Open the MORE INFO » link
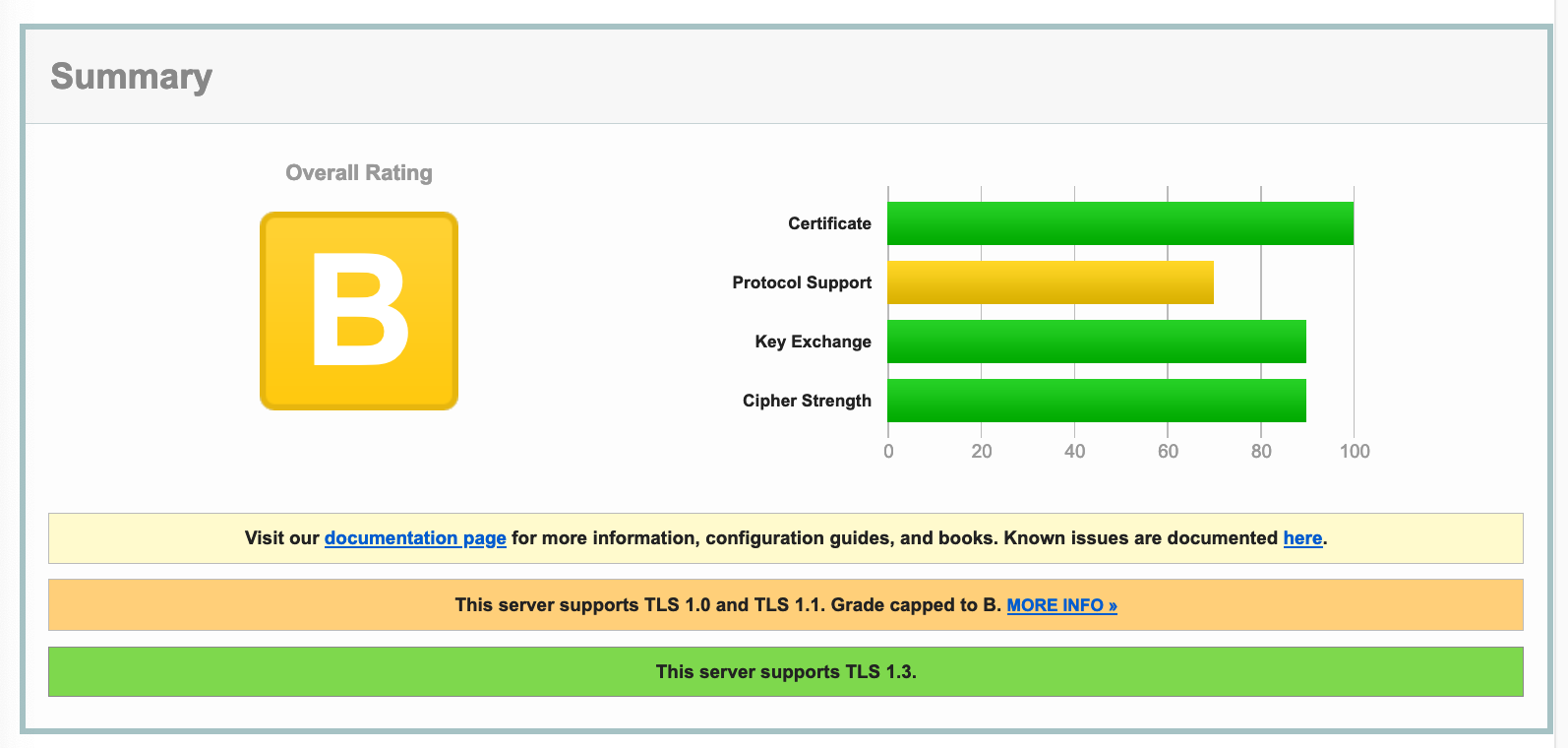1568x748 pixels. (x=1061, y=605)
